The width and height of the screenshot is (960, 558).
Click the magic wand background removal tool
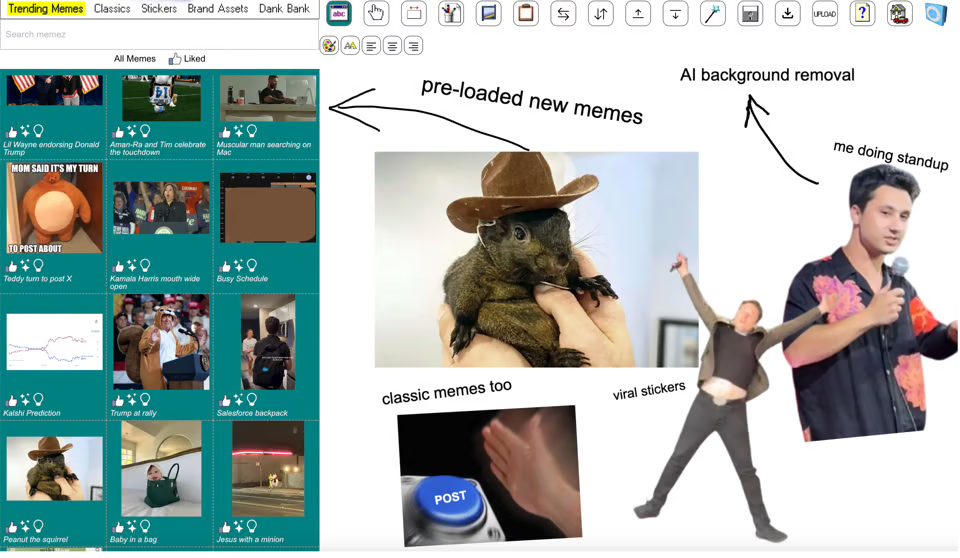[x=713, y=14]
